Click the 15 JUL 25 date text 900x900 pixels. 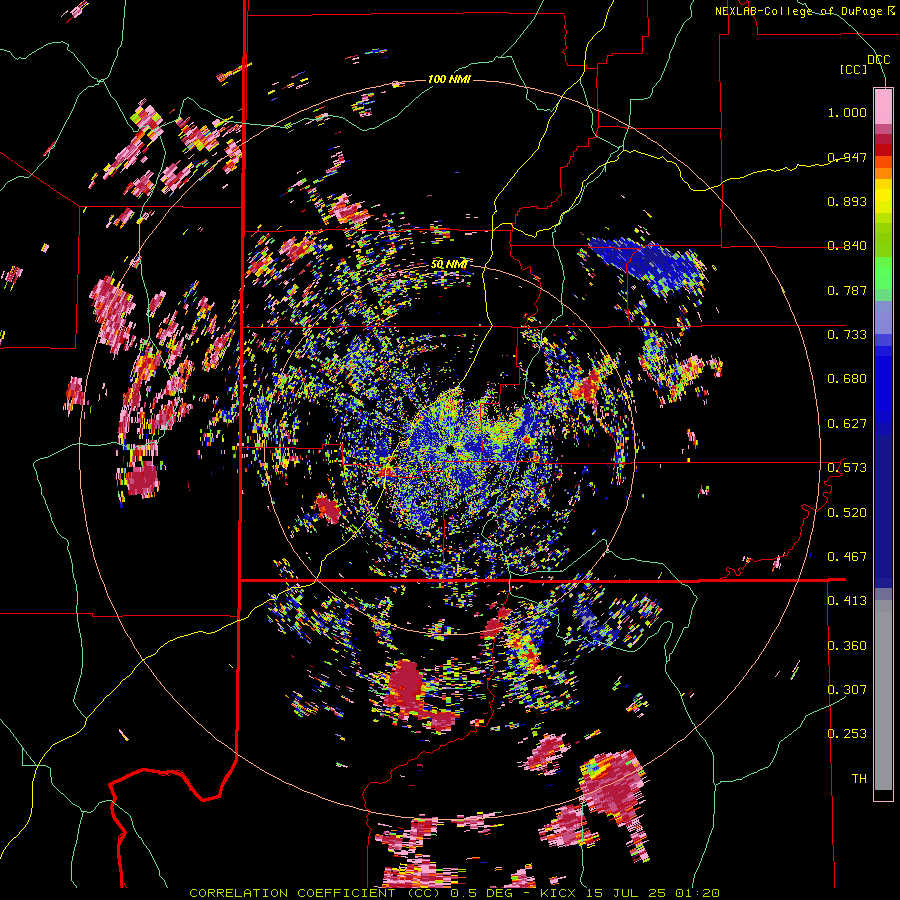[626, 893]
